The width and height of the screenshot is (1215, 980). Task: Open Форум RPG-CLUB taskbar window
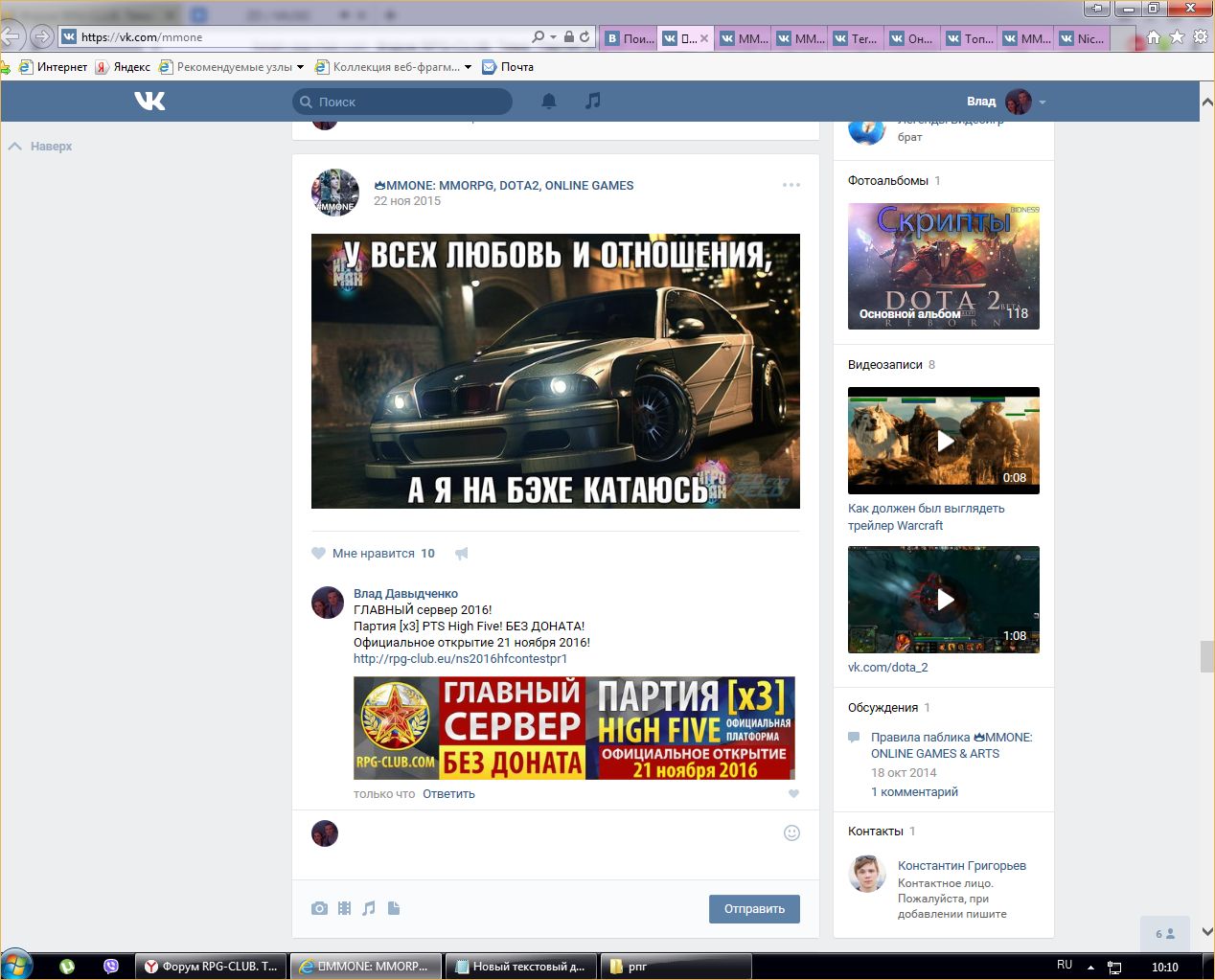(x=211, y=967)
